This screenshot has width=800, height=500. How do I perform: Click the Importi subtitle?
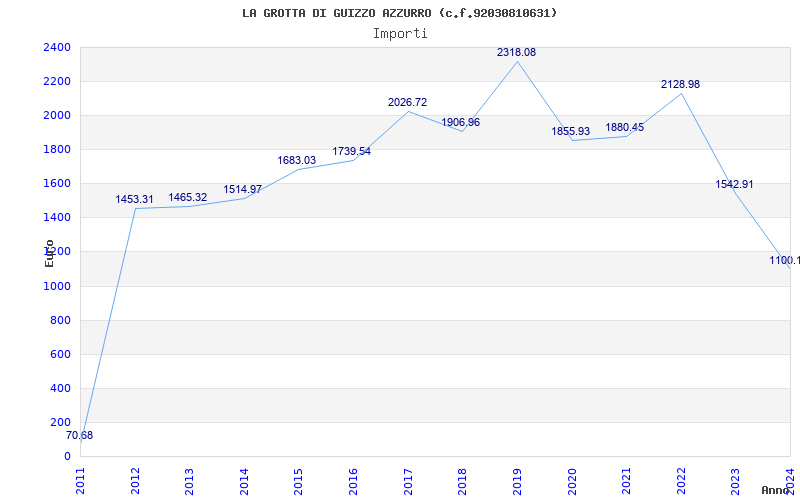400,34
